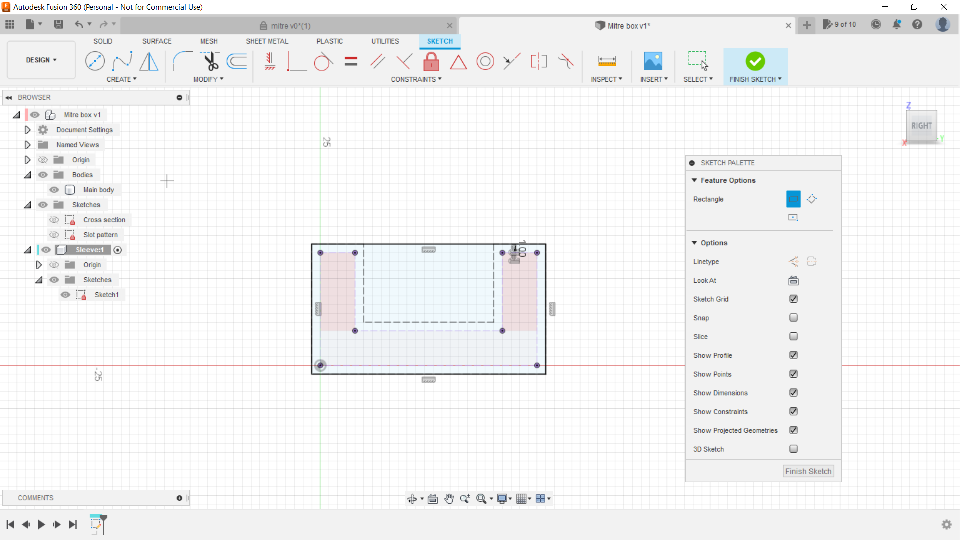Image resolution: width=960 pixels, height=540 pixels.
Task: Switch to the Sheet Metal tab
Action: click(x=267, y=41)
